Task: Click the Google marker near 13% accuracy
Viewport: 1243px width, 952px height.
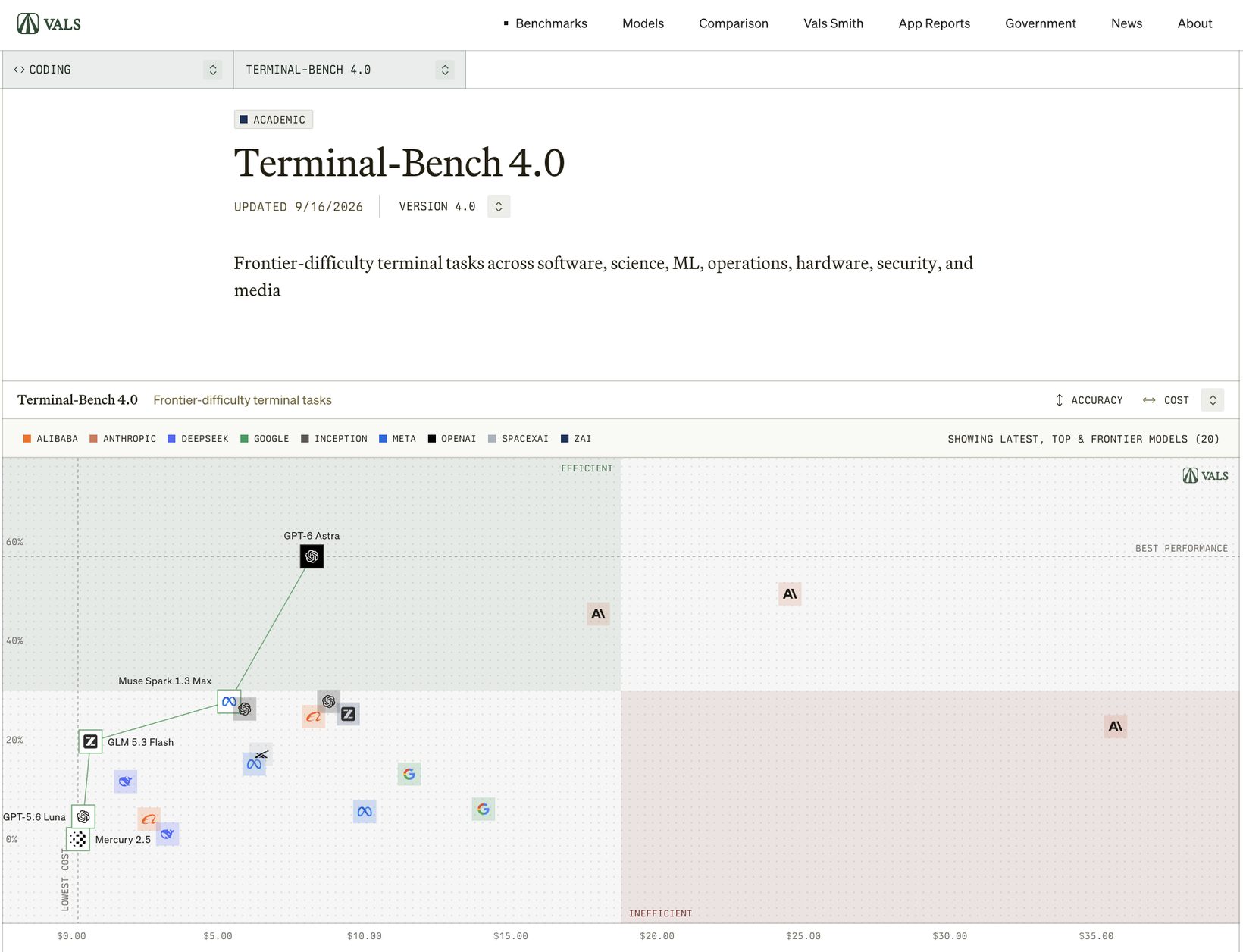Action: [x=409, y=774]
